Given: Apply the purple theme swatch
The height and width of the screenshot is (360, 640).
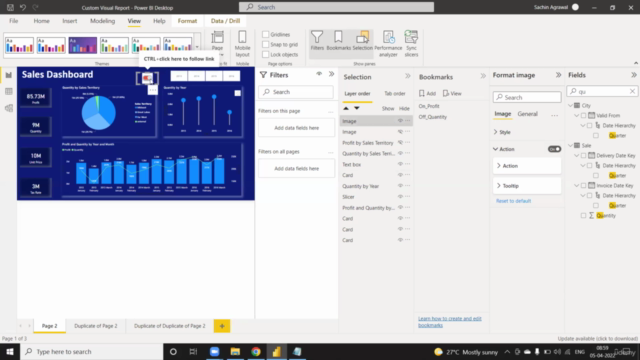Looking at the screenshot, I should pyautogui.click(x=83, y=45).
